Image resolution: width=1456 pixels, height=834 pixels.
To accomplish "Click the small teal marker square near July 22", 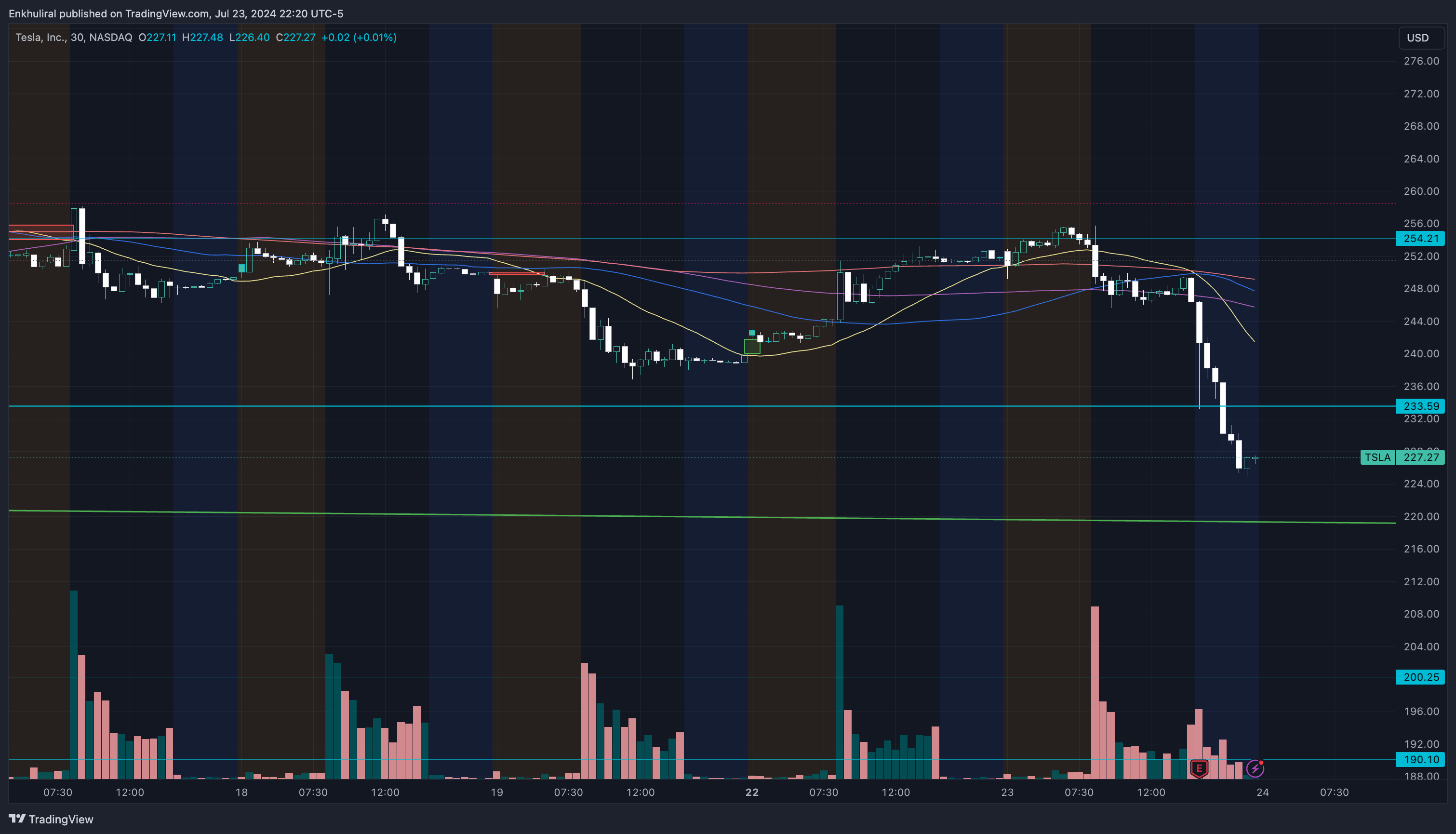I will point(752,333).
